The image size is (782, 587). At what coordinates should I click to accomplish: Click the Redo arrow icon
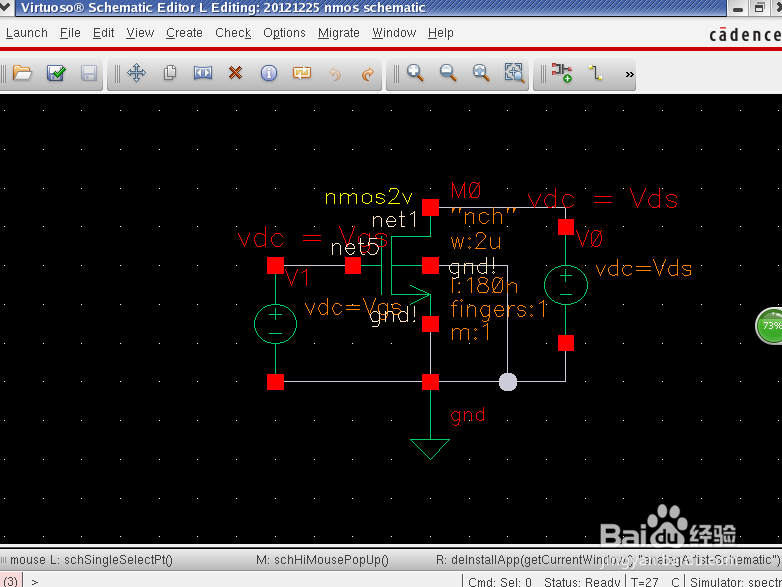(368, 74)
